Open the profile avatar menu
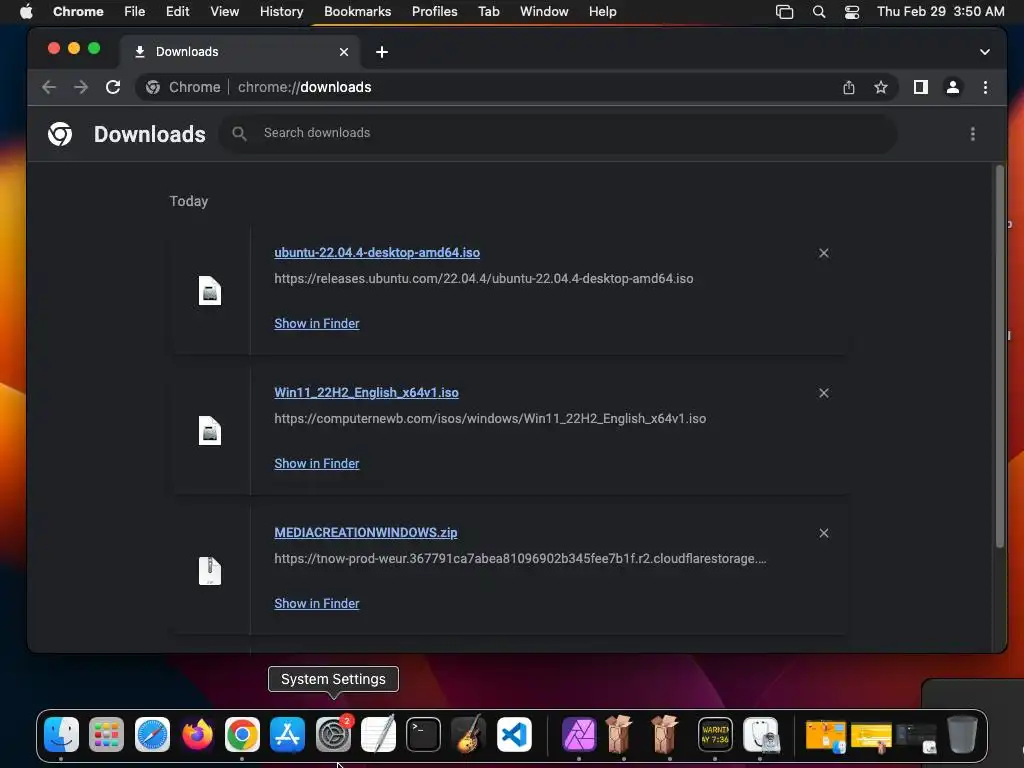The image size is (1024, 768). coord(953,87)
